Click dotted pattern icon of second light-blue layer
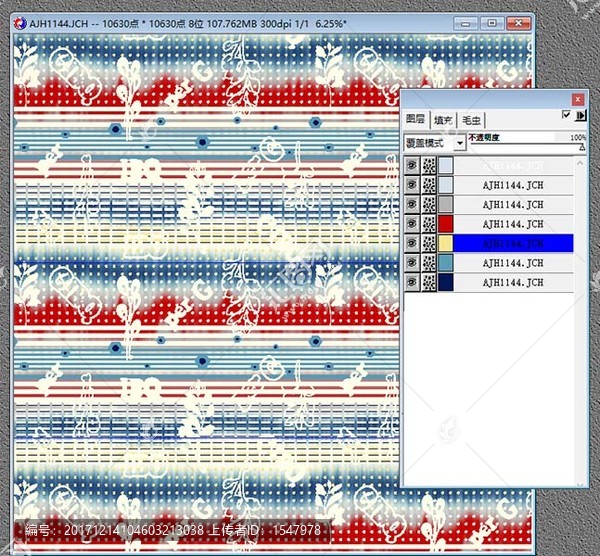This screenshot has height=556, width=600. coord(429,185)
